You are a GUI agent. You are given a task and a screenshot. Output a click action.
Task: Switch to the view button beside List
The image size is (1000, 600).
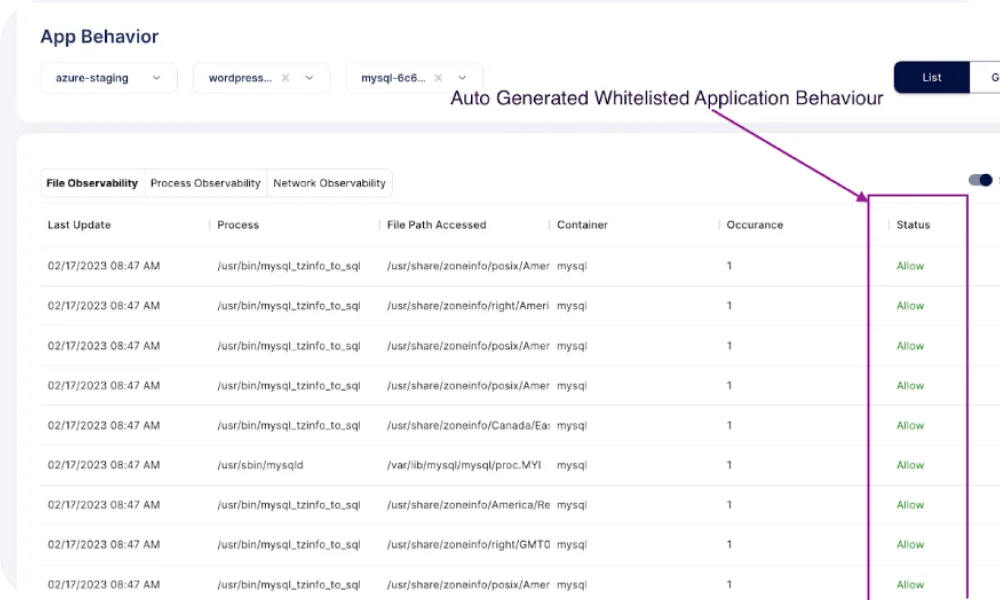[988, 77]
